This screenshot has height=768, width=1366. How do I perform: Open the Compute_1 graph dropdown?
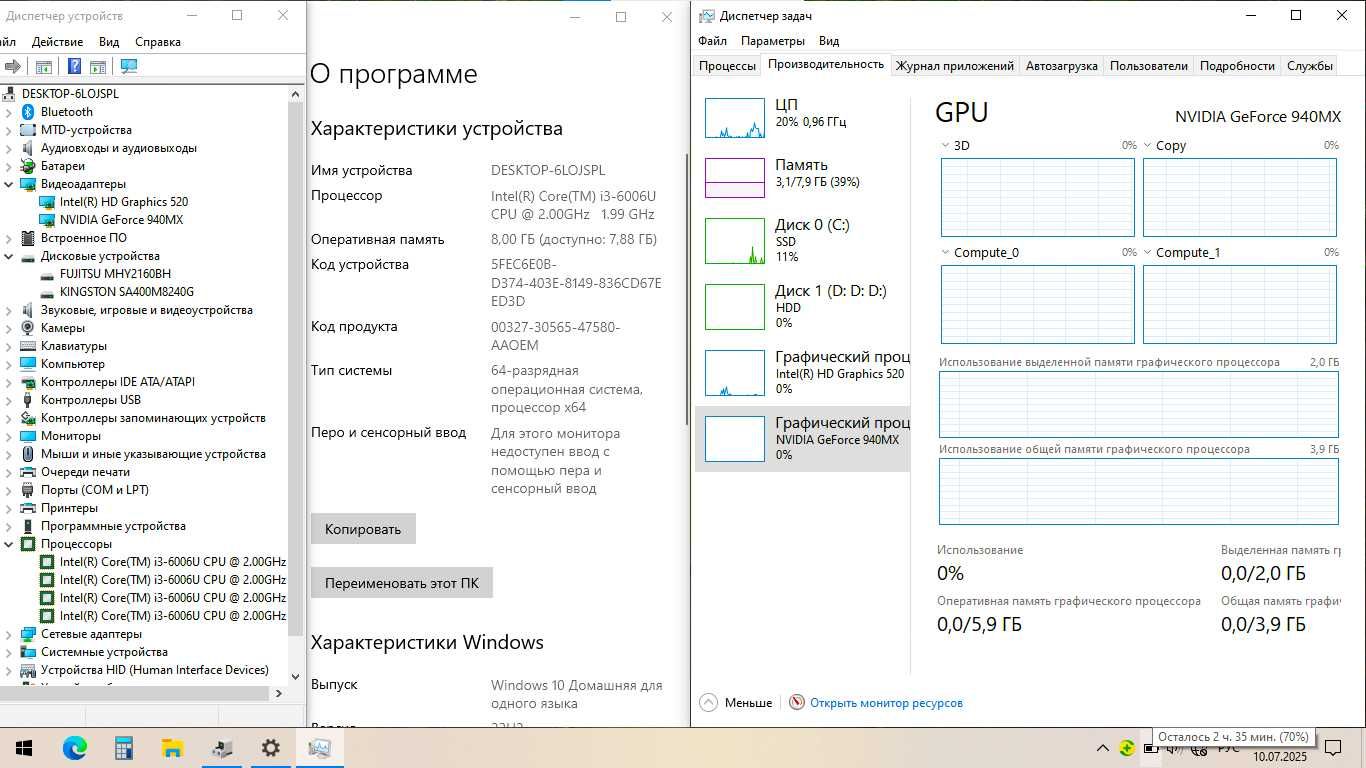tap(1148, 253)
